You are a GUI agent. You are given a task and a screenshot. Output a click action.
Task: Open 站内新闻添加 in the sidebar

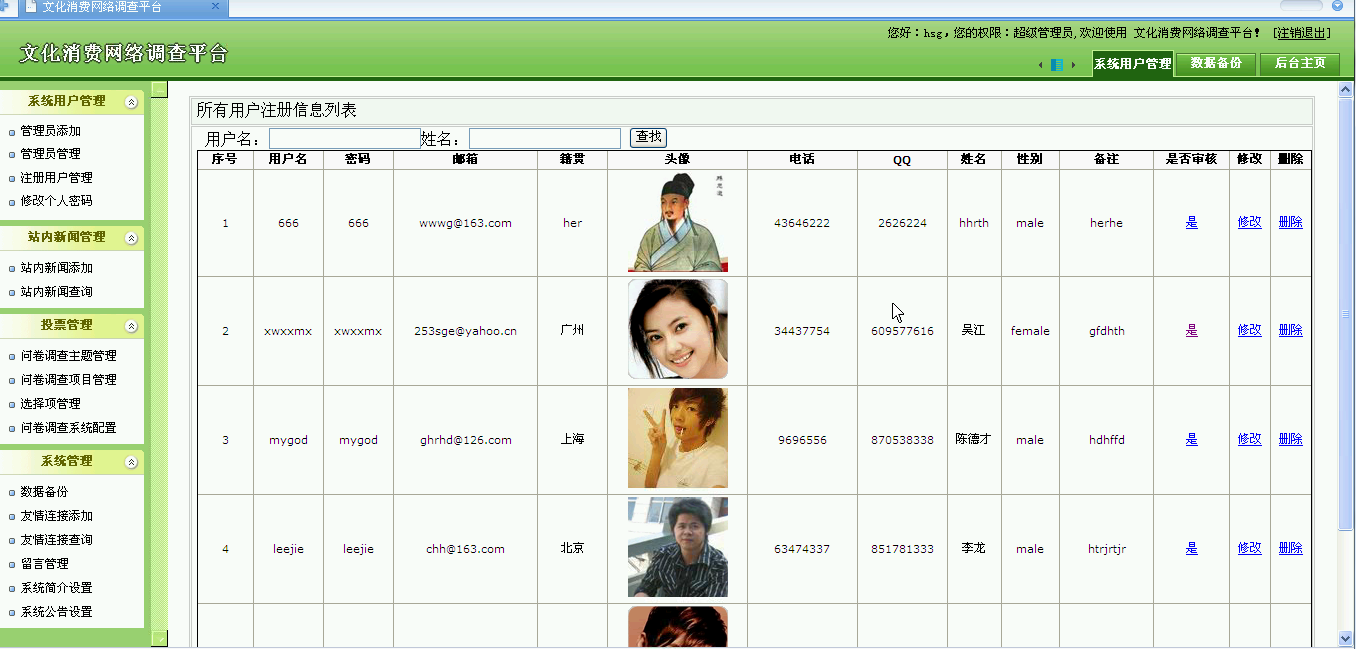pyautogui.click(x=56, y=268)
